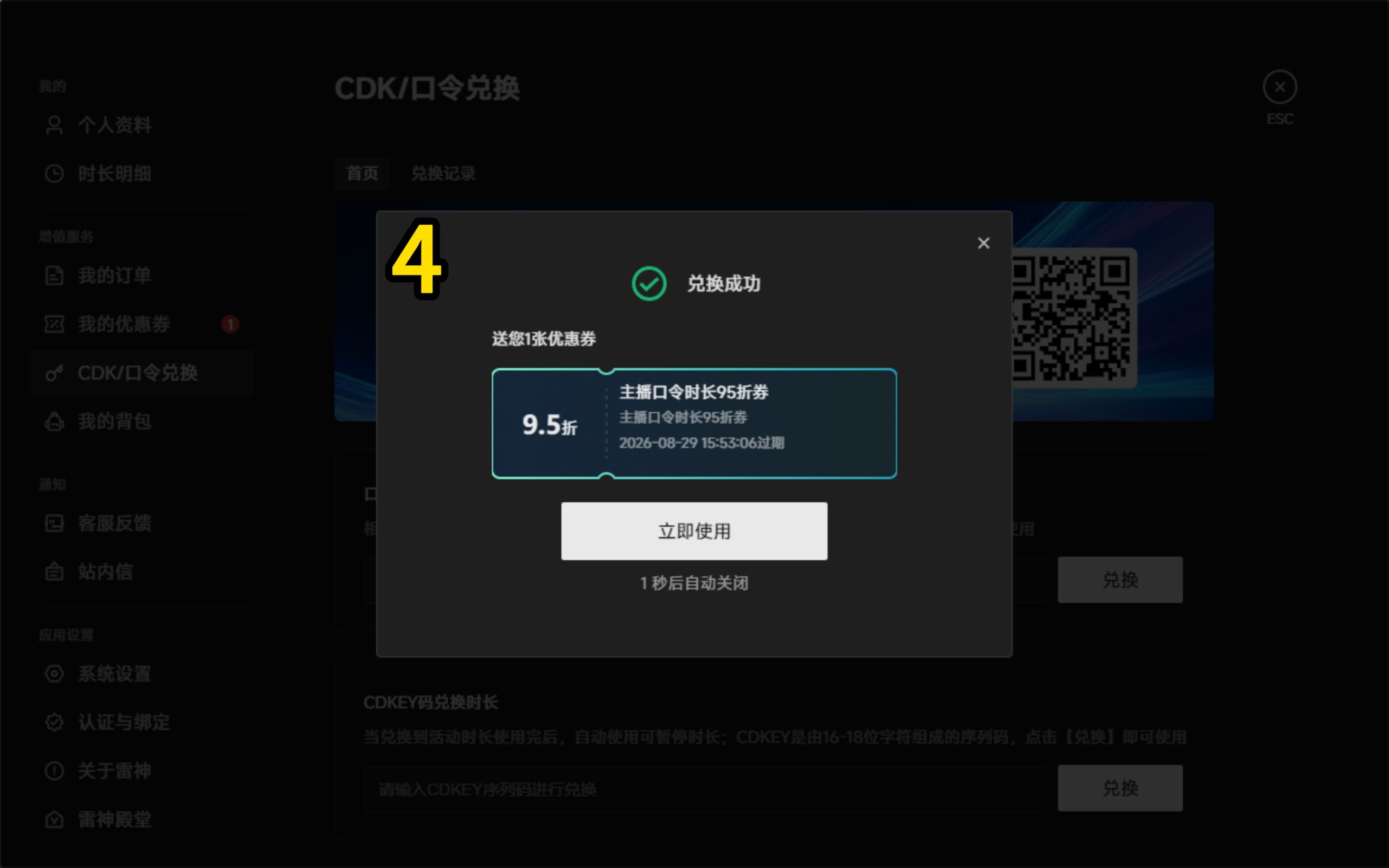
Task: Open 站内信 in the sidebar
Action: pos(141,572)
